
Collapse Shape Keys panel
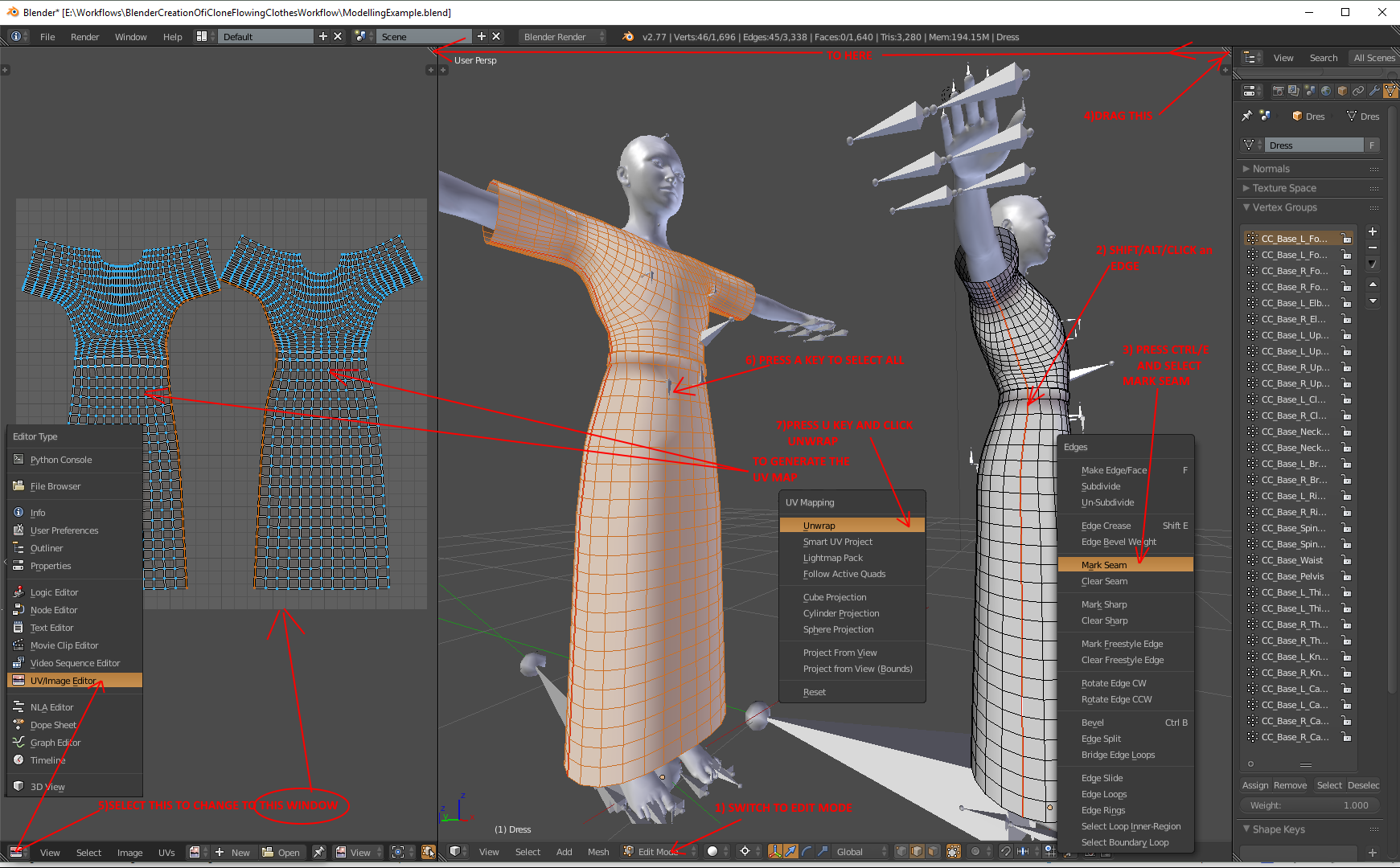1310,829
